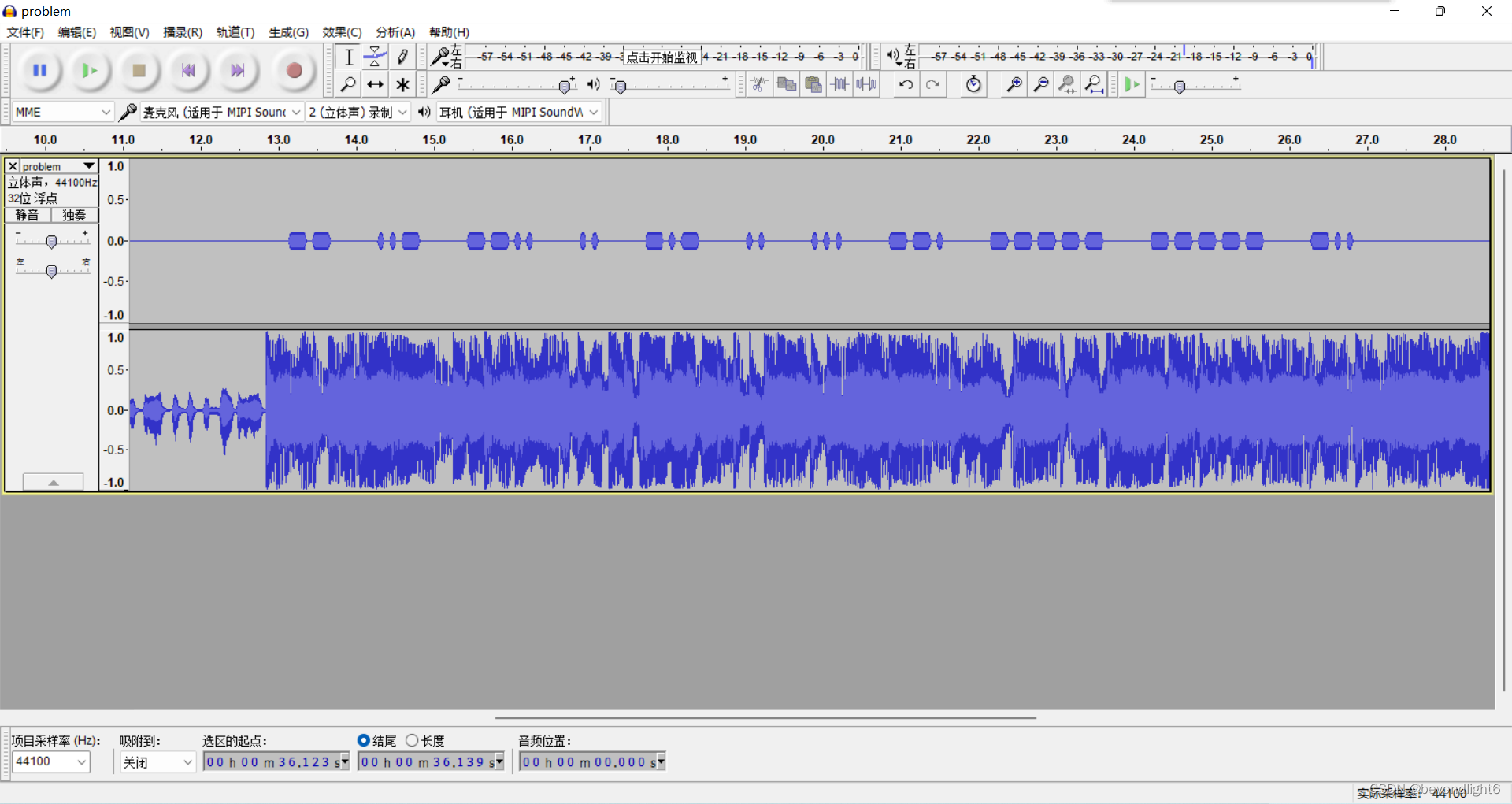Image resolution: width=1512 pixels, height=804 pixels.
Task: Click the Paste clipboard icon
Action: point(813,84)
